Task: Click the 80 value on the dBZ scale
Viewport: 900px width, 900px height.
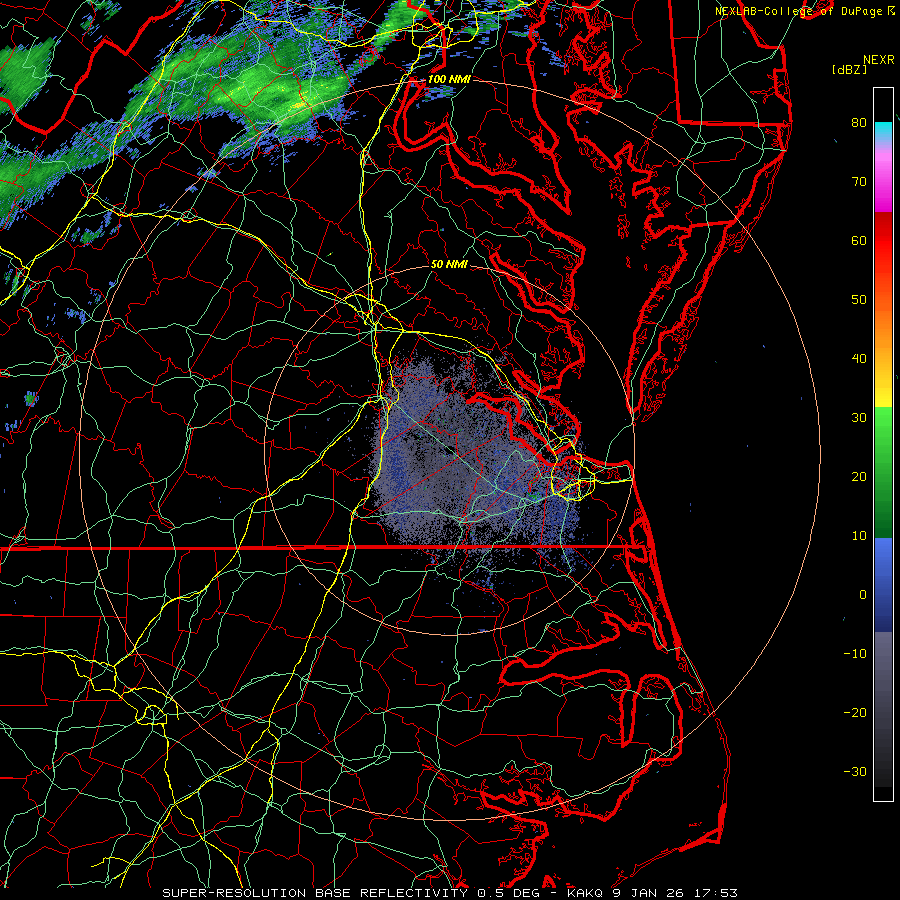Action: 859,122
